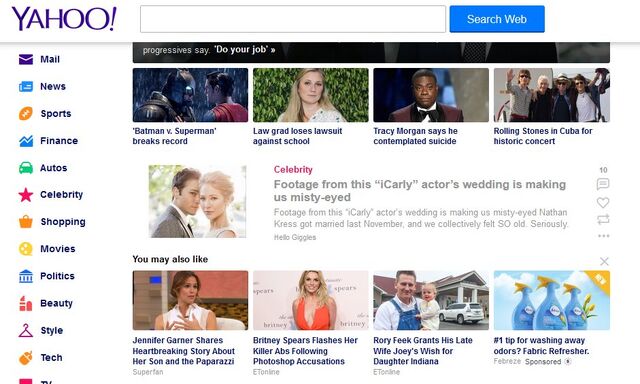Open the Mail sidebar link

[50, 59]
